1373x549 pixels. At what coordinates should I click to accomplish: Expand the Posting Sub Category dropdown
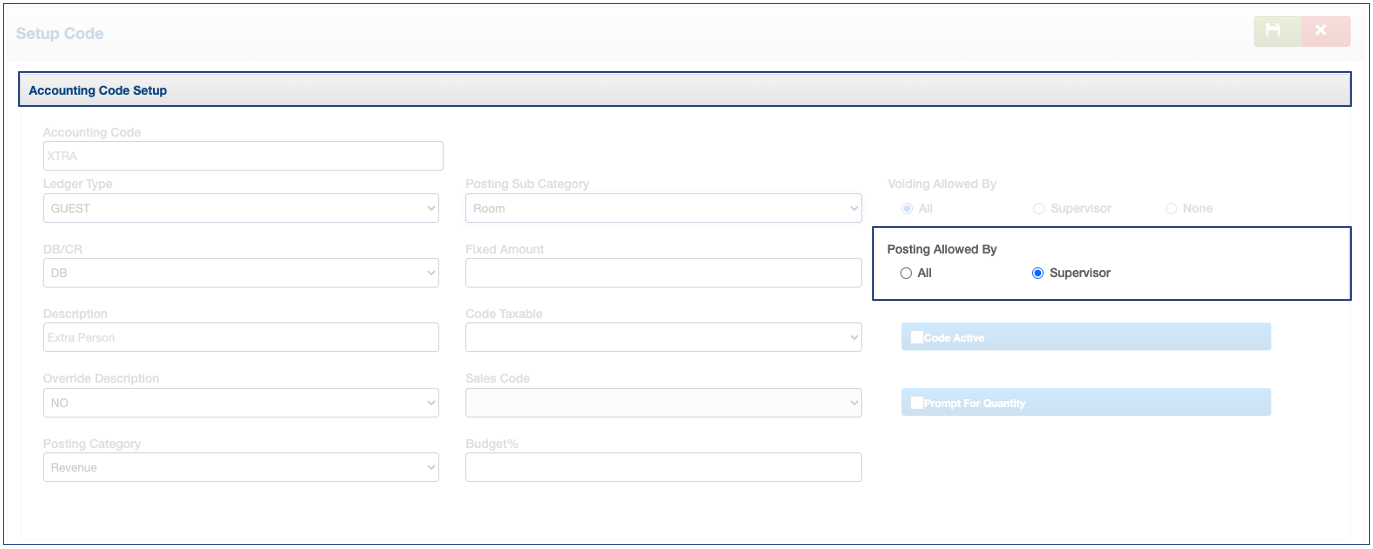coord(663,208)
